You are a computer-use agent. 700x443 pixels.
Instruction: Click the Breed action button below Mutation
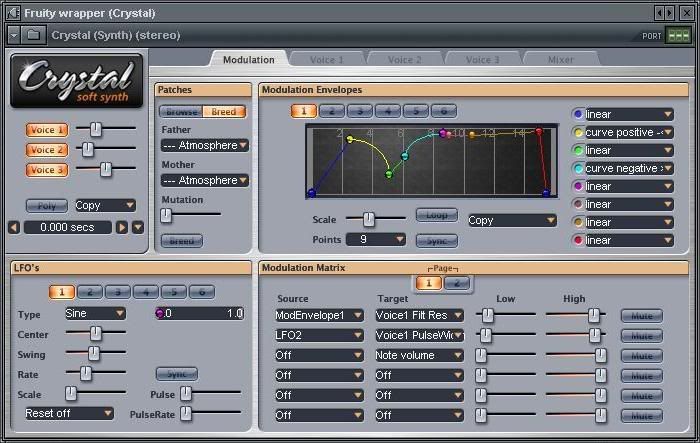[x=181, y=241]
